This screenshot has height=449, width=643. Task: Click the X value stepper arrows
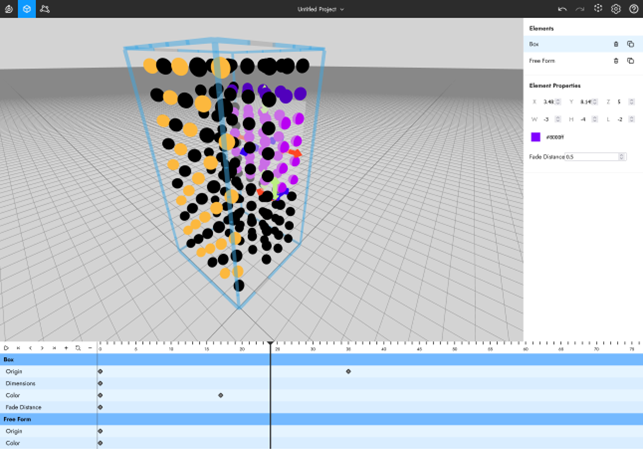pyautogui.click(x=558, y=102)
